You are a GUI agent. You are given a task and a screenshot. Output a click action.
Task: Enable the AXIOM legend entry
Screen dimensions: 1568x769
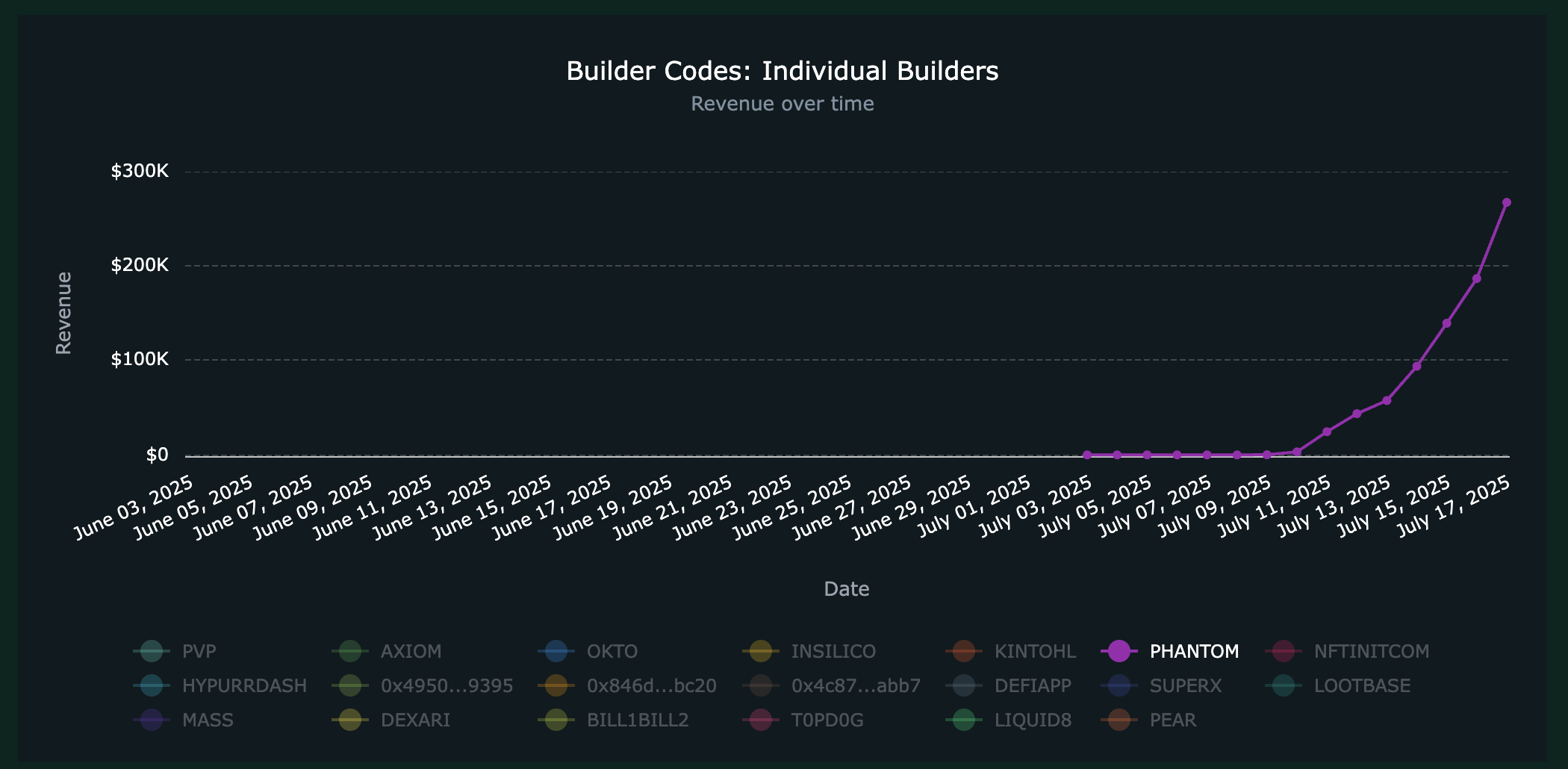[411, 652]
